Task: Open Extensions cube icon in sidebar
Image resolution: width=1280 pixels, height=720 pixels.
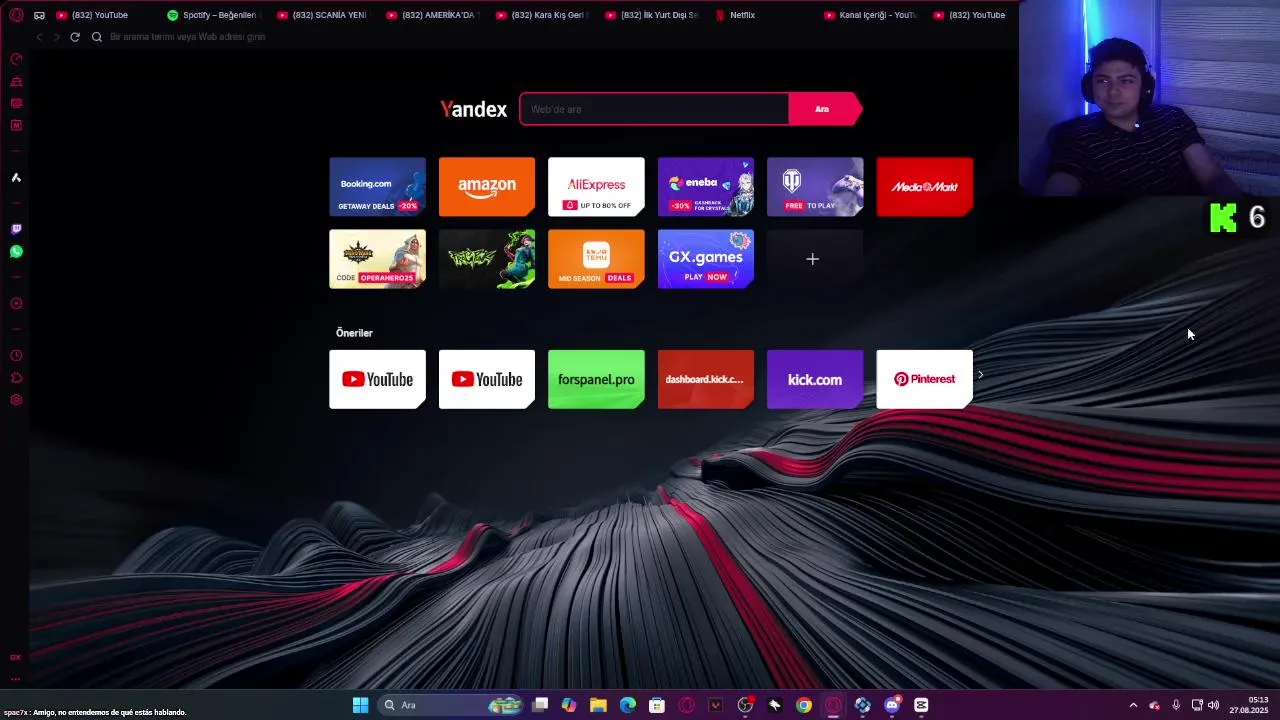Action: coord(16,378)
